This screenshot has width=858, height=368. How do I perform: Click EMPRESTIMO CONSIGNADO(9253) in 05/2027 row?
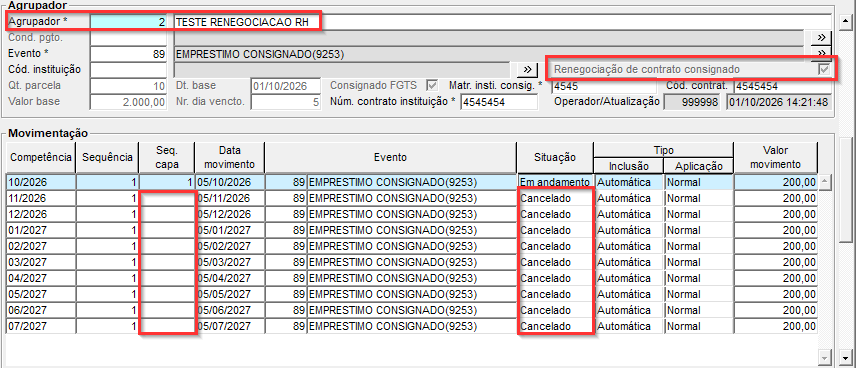[x=412, y=294]
